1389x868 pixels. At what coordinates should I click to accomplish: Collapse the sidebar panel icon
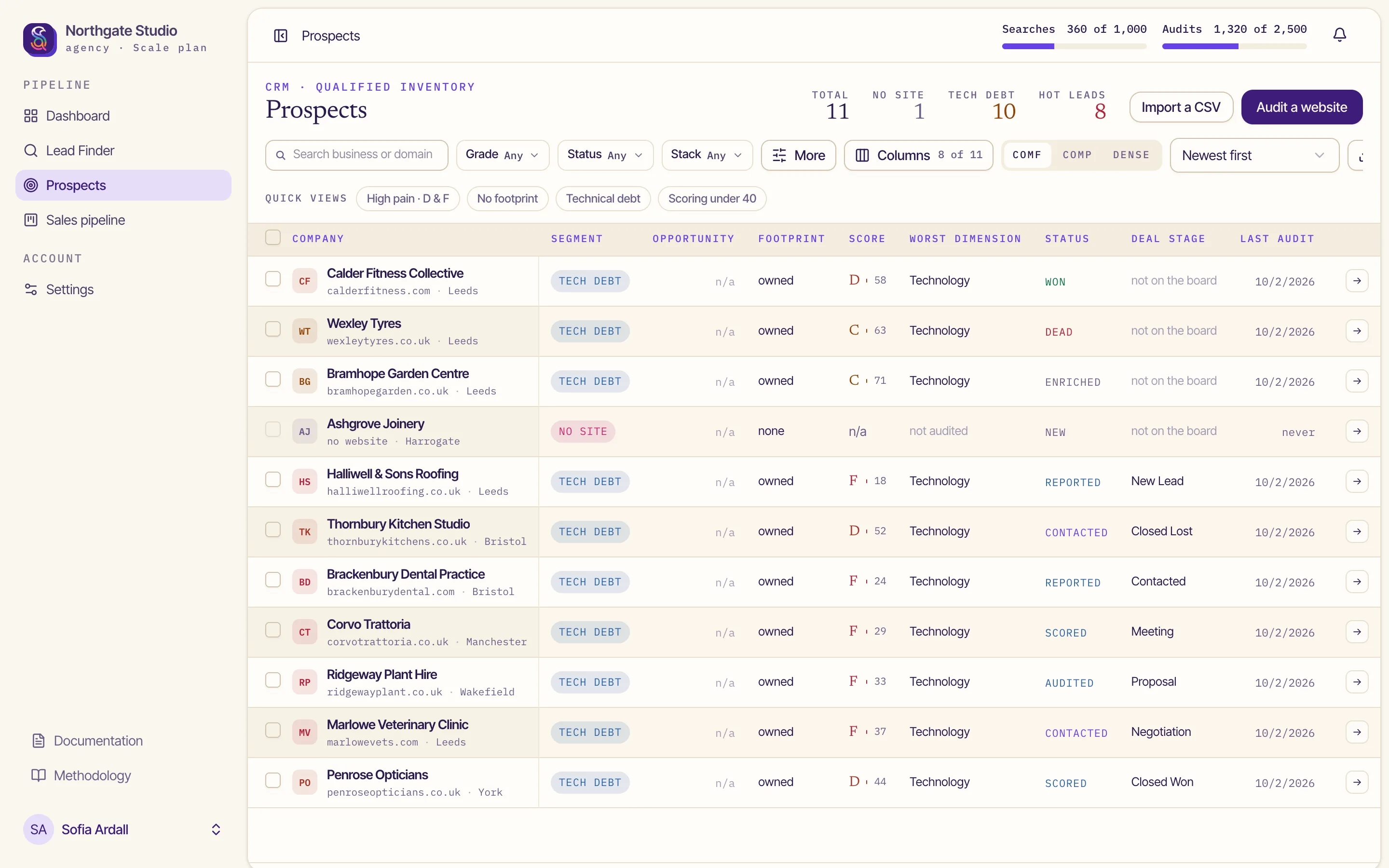280,36
